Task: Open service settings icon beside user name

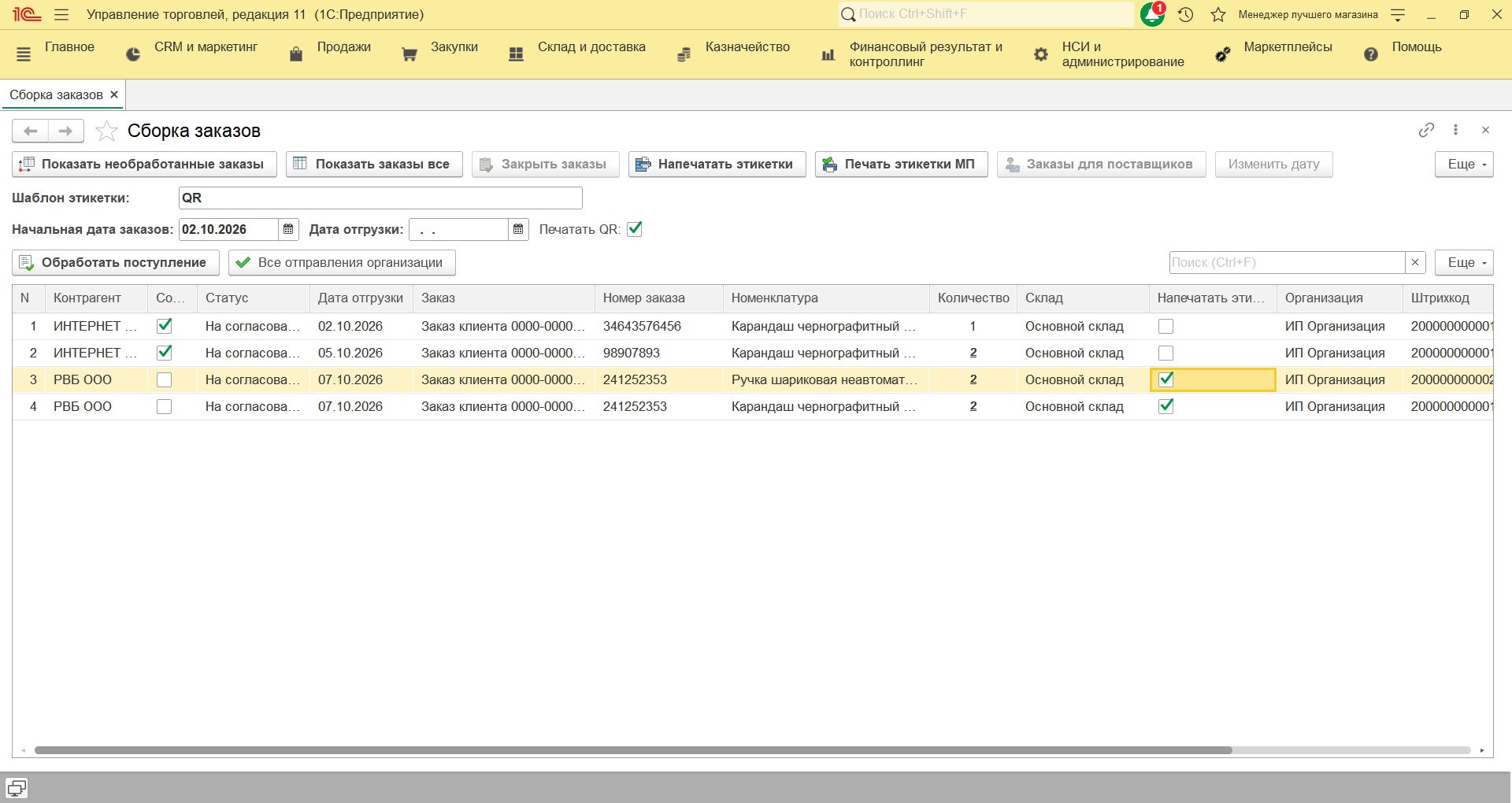Action: tap(1398, 14)
